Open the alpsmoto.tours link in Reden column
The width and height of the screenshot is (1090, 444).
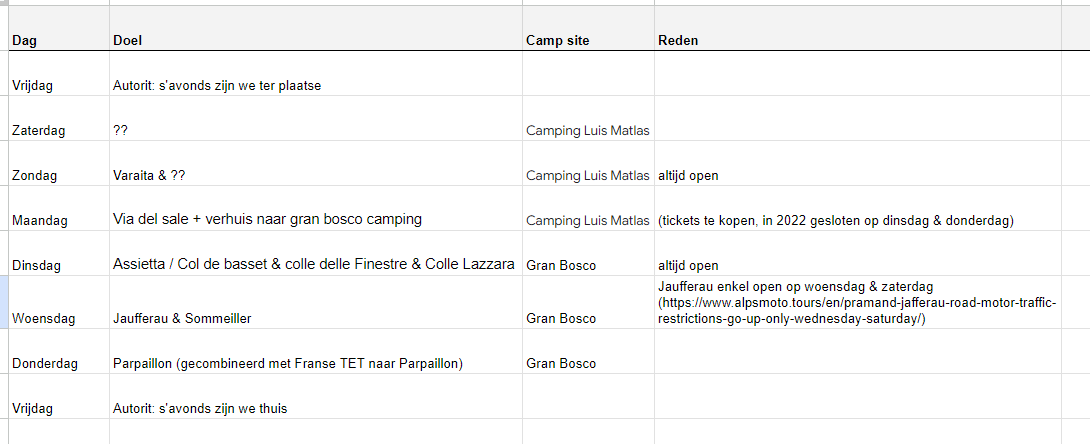(x=857, y=311)
